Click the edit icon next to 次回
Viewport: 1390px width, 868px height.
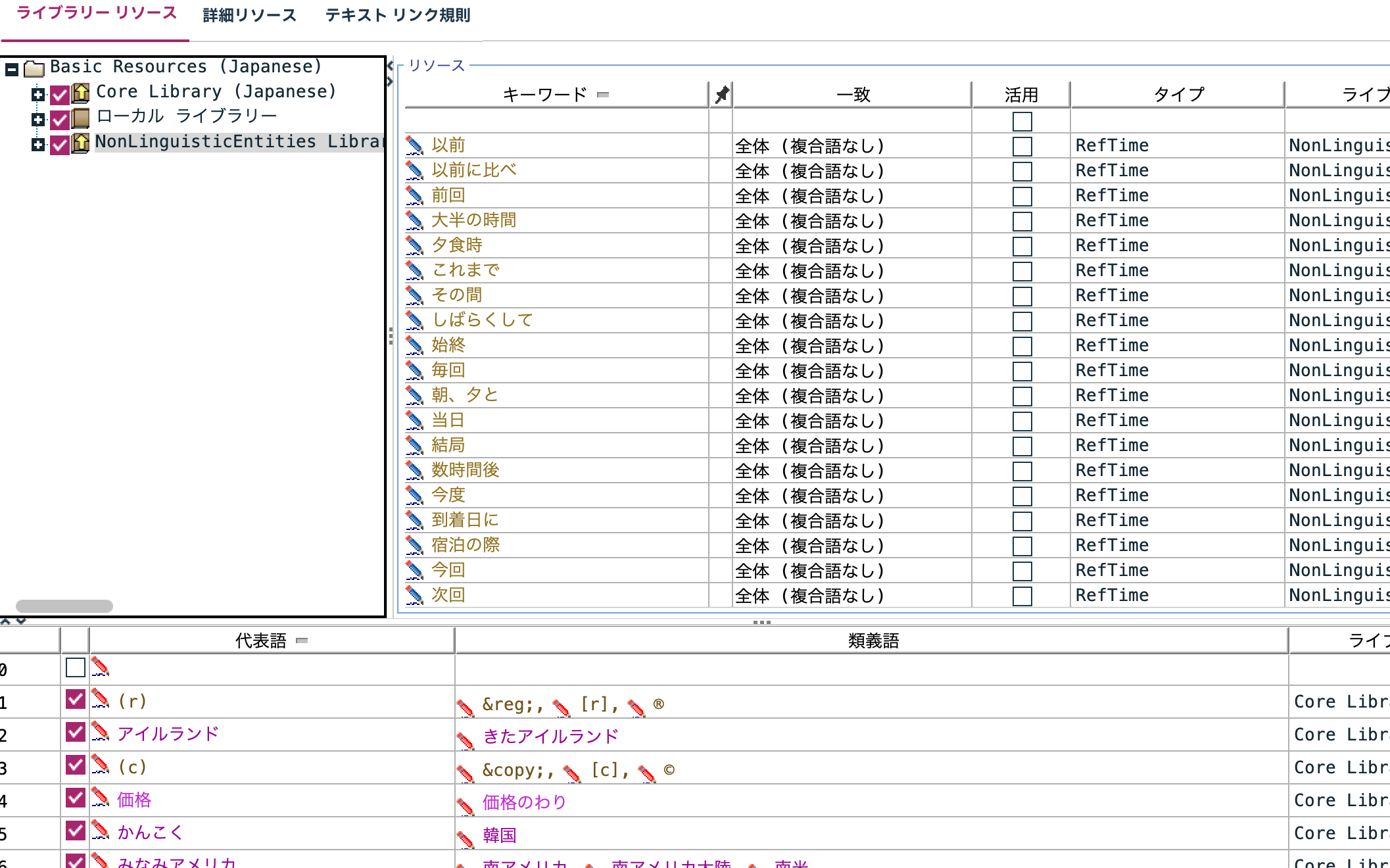pyautogui.click(x=414, y=595)
